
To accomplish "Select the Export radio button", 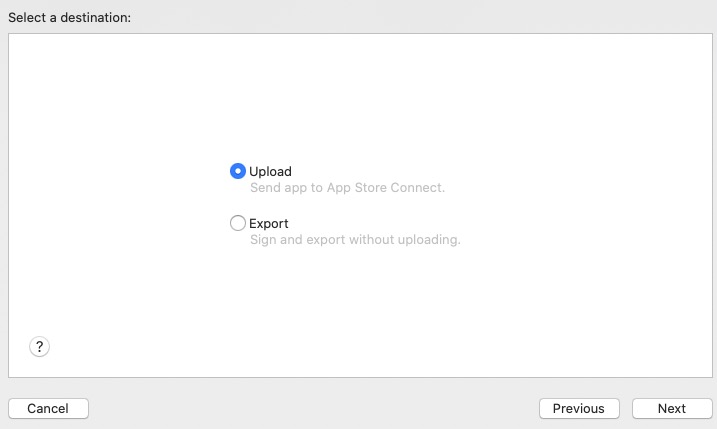I will coord(238,223).
